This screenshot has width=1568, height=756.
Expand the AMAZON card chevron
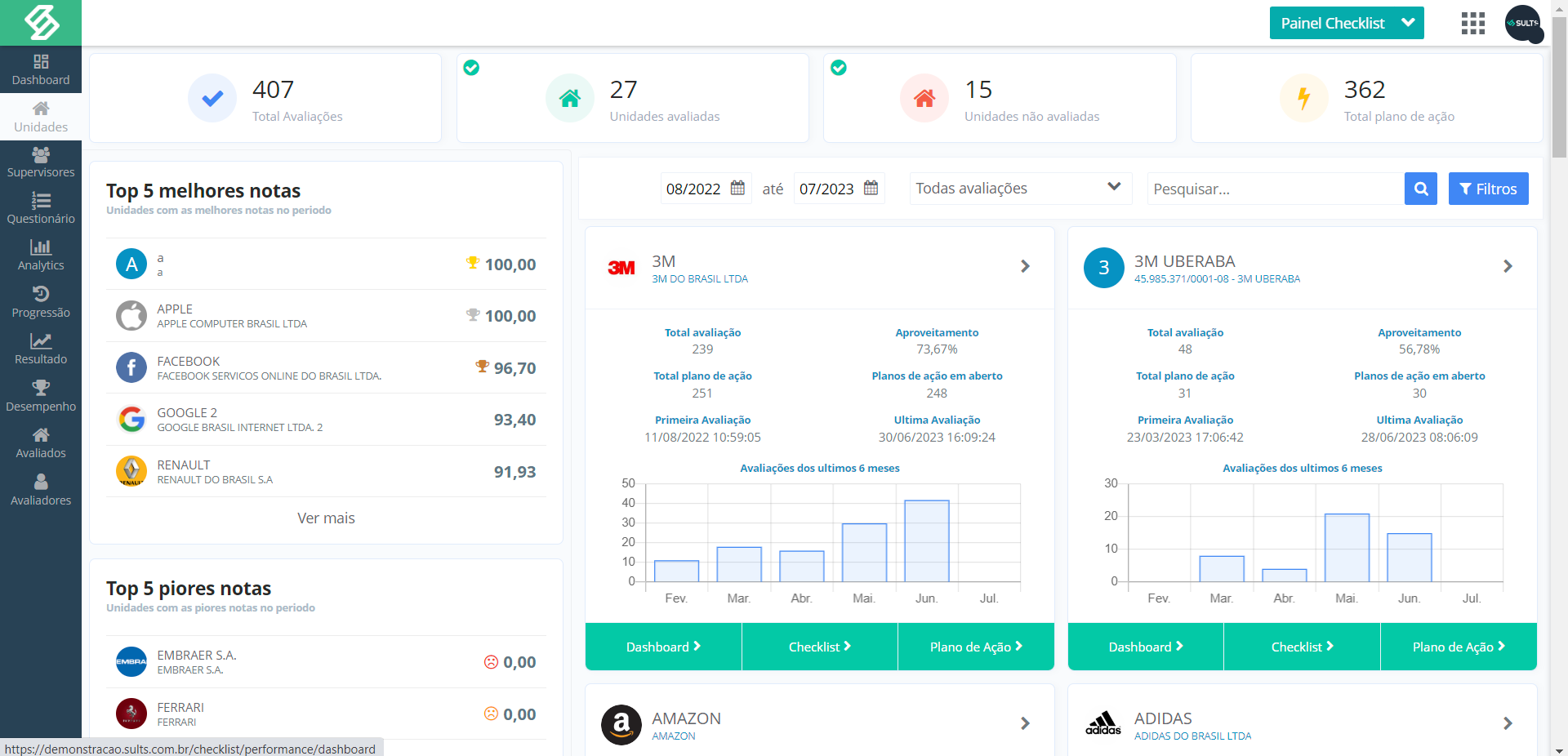point(1026,723)
